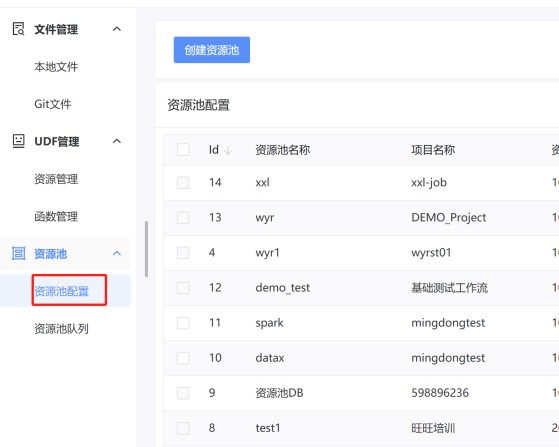This screenshot has width=559, height=447.
Task: Sort the table by the Id arrow icon
Action: click(x=228, y=150)
